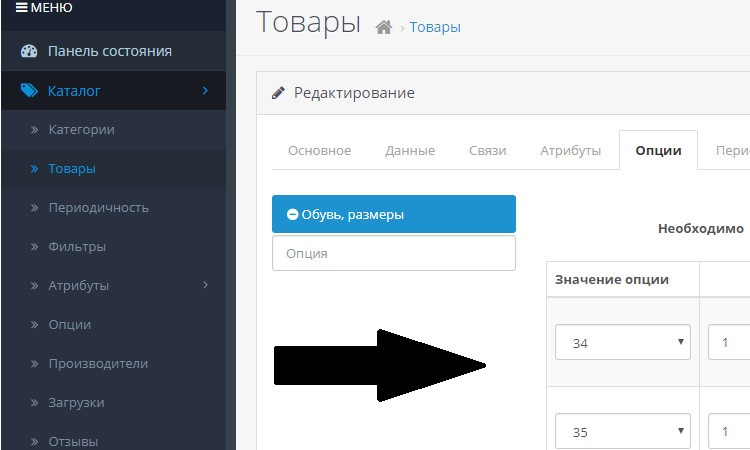Click the Значение опции column header
The height and width of the screenshot is (450, 750).
coord(612,280)
